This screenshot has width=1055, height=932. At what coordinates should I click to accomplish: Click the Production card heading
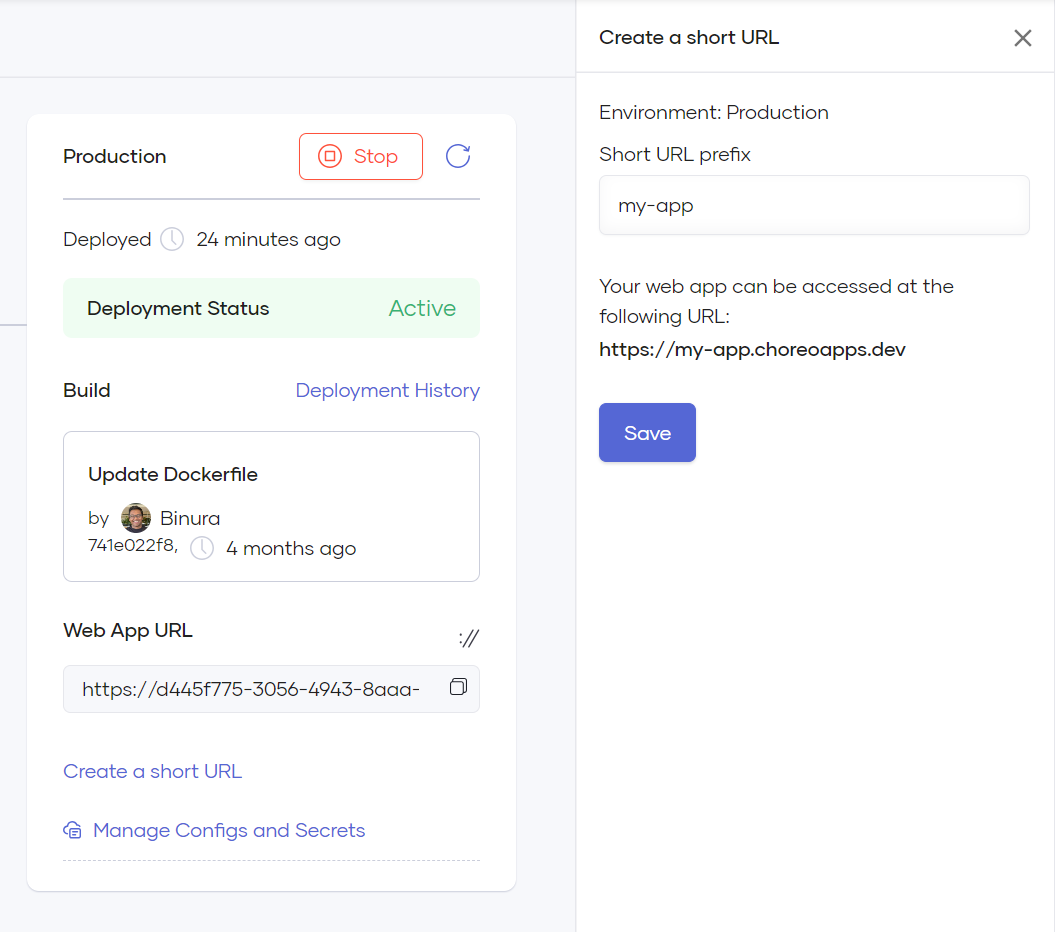click(x=114, y=156)
